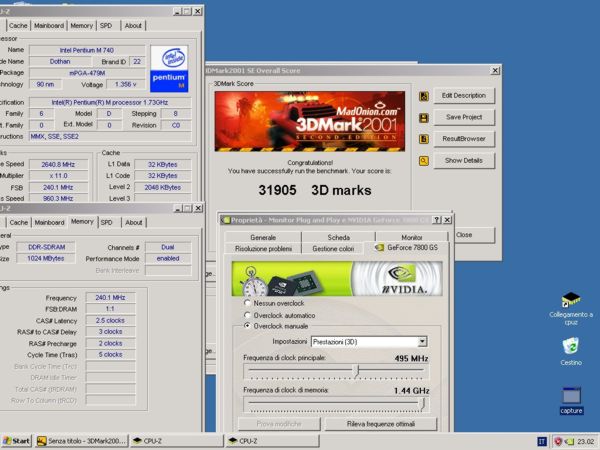Click the Show Details button

463,160
